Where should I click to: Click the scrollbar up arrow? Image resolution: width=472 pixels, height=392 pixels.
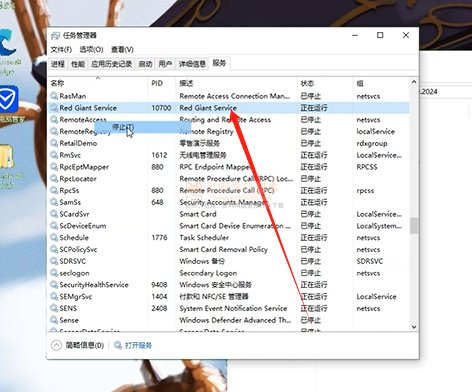(x=414, y=82)
